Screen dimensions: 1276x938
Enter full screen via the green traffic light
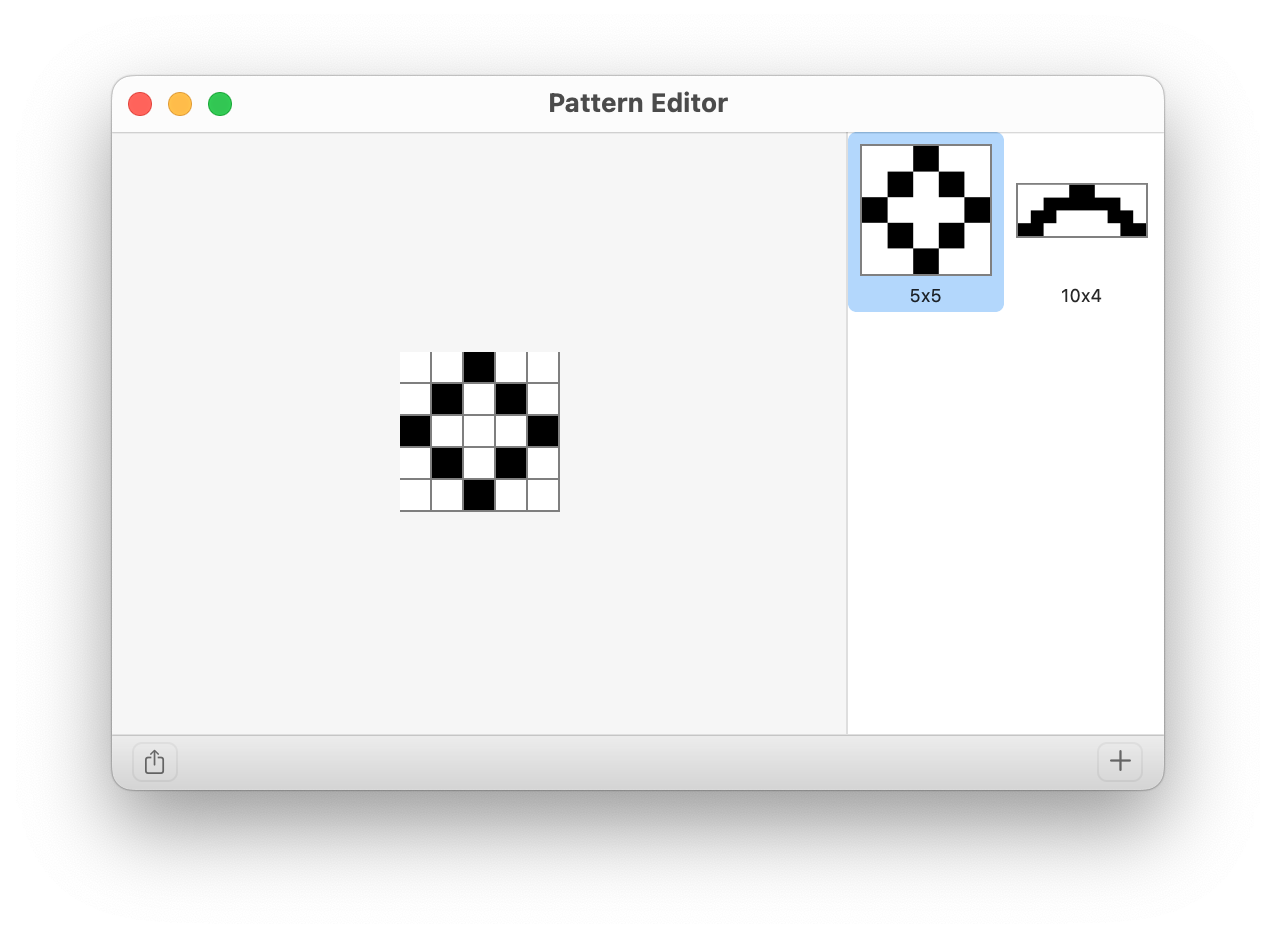tap(220, 103)
